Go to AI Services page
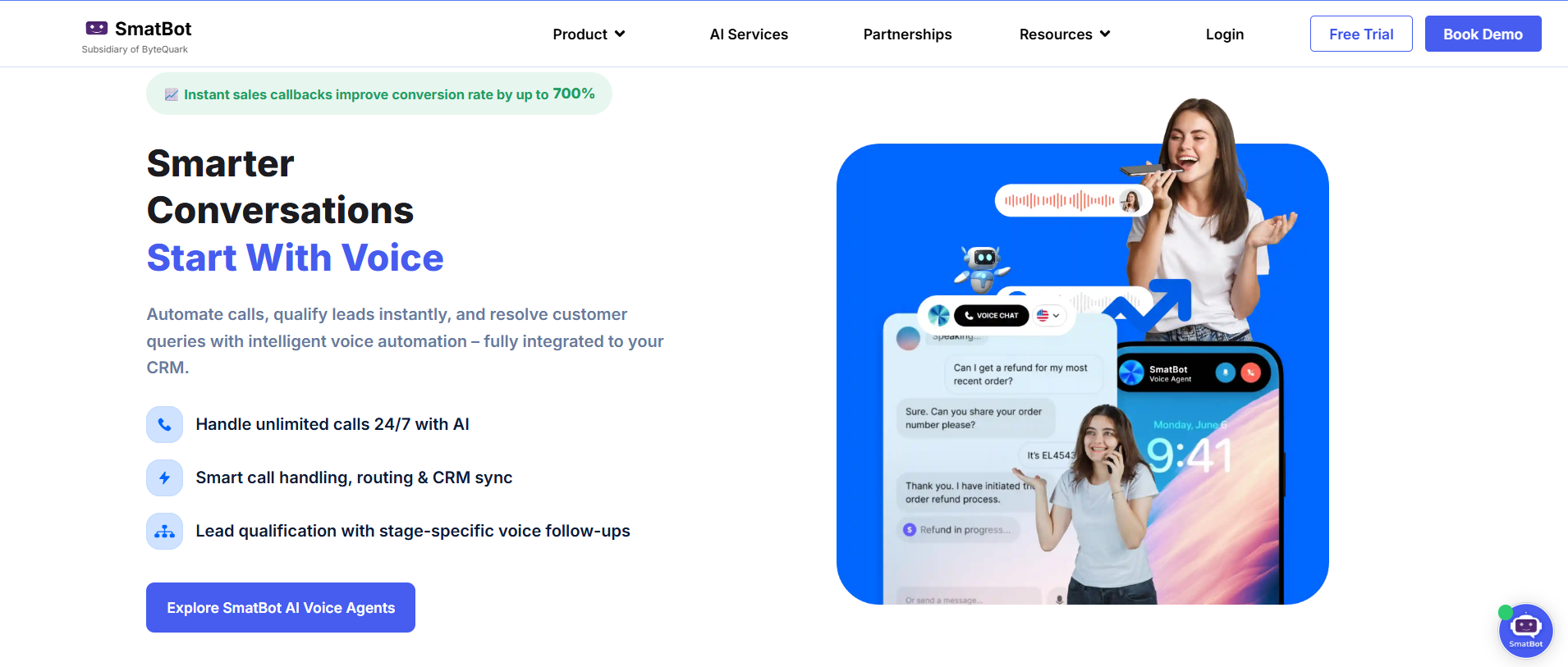 point(749,34)
